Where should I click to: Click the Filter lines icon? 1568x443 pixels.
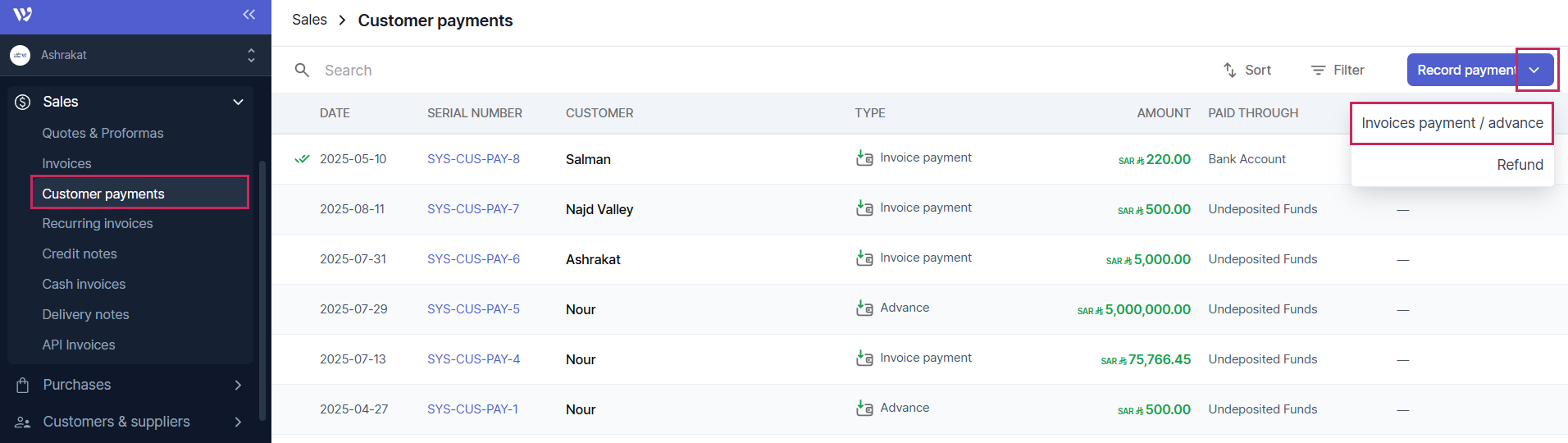[x=1318, y=71]
